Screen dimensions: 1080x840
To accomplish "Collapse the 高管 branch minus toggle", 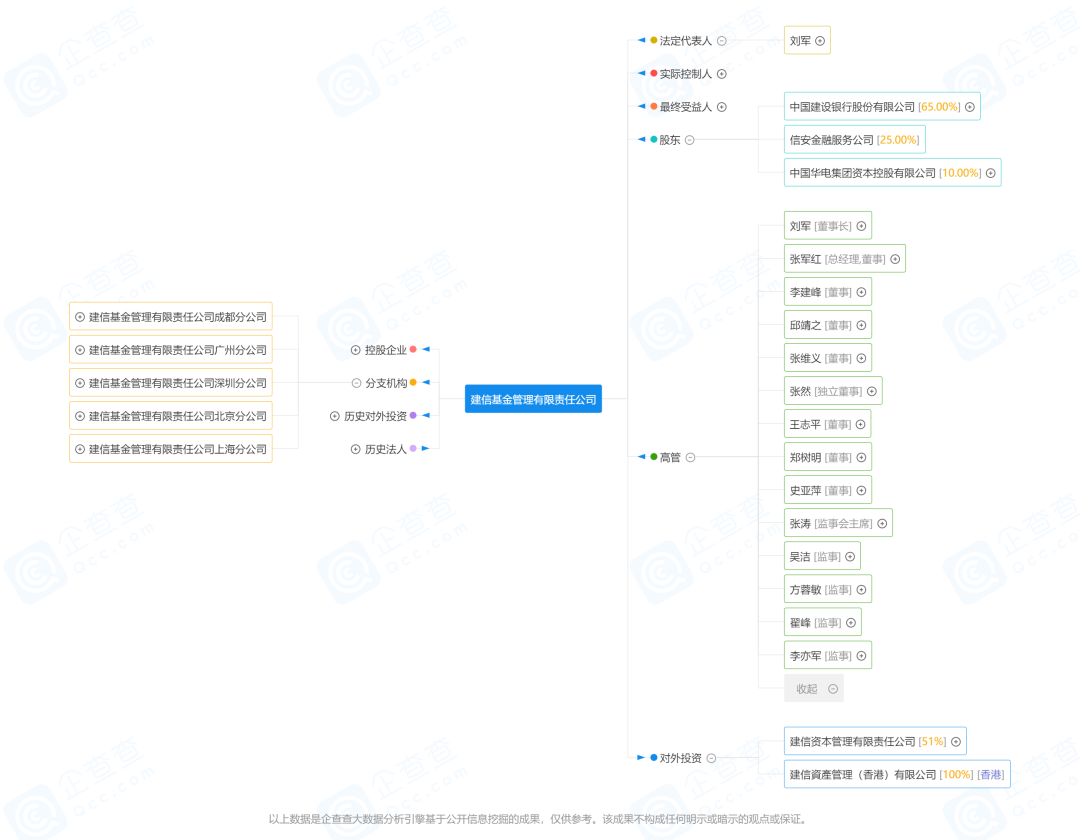I will (x=690, y=457).
